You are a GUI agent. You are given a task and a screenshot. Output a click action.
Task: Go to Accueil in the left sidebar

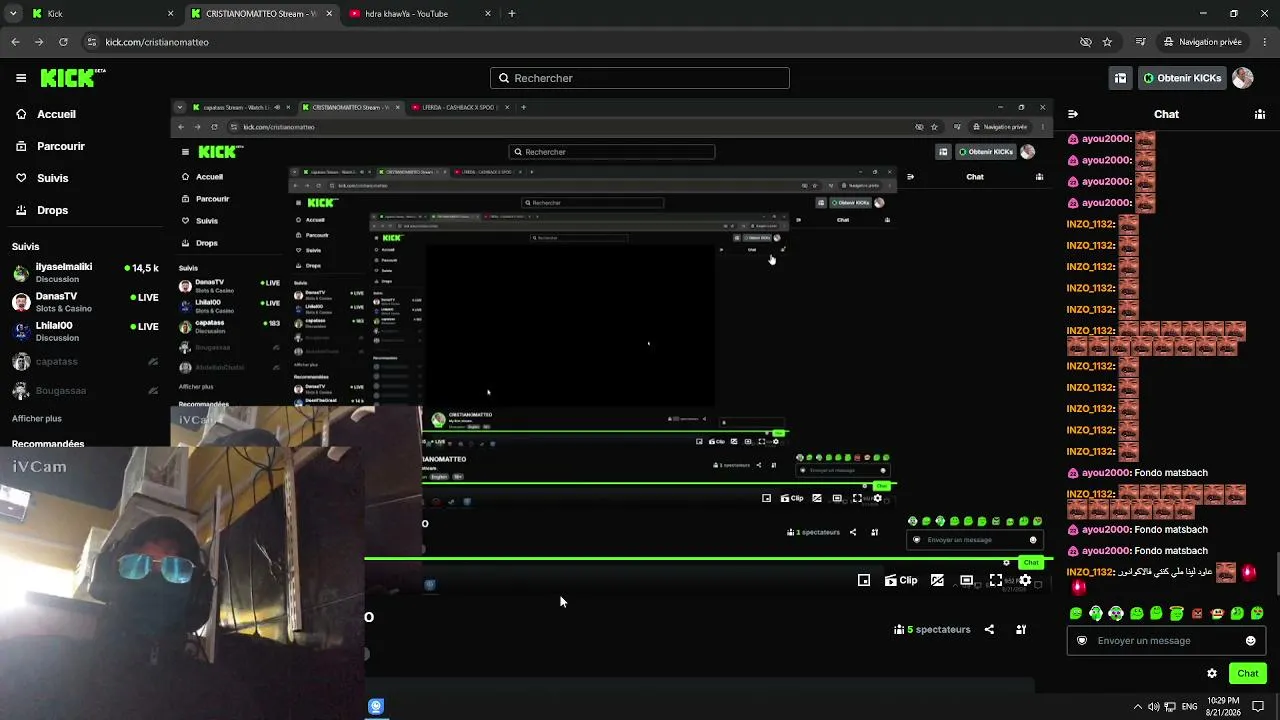point(46,114)
